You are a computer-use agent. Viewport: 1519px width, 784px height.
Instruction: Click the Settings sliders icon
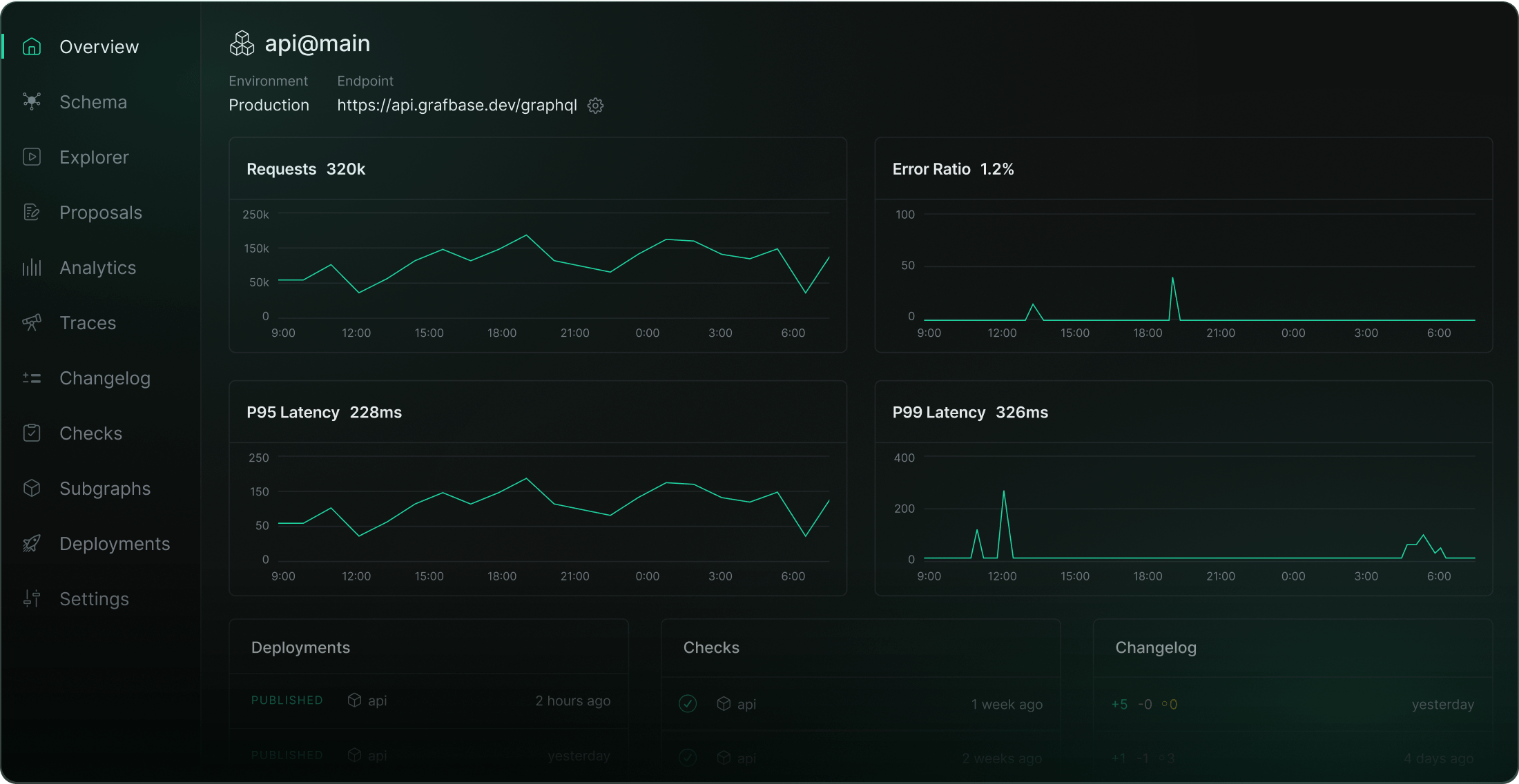tap(32, 599)
